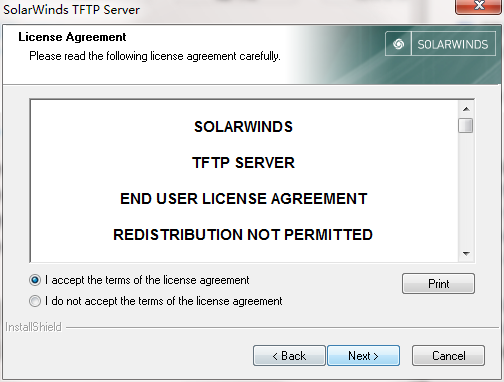The image size is (504, 382).
Task: Click the 'SolarWinds TFTP Server' title bar
Action: click(x=71, y=9)
